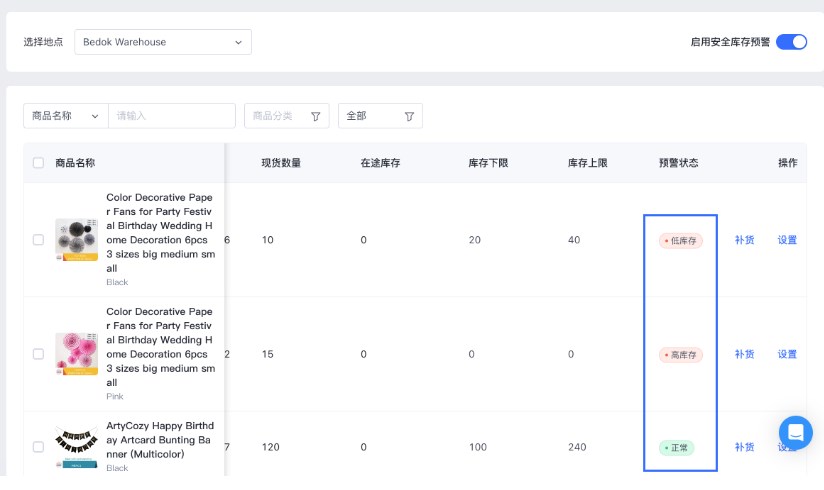This screenshot has height=490, width=824.
Task: Open the Bedok Warehouse location dropdown
Action: (x=163, y=42)
